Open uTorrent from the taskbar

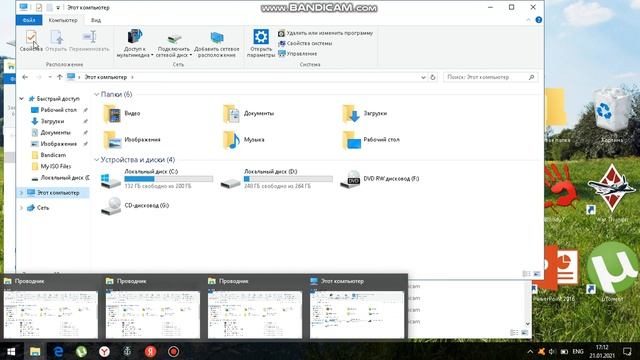[x=81, y=351]
